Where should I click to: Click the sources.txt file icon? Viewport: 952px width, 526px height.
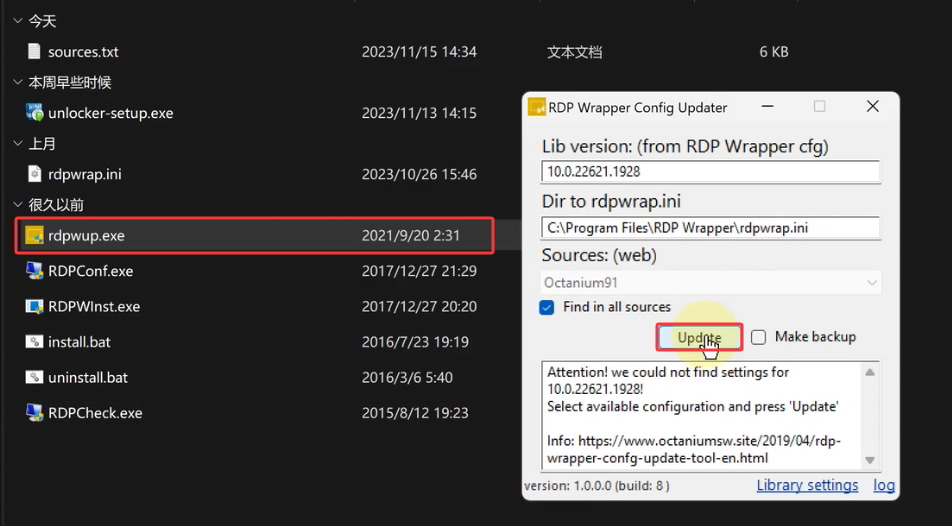pos(35,52)
